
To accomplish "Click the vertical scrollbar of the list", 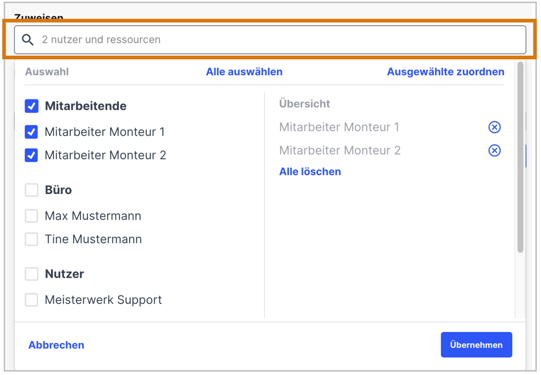I will [520, 157].
